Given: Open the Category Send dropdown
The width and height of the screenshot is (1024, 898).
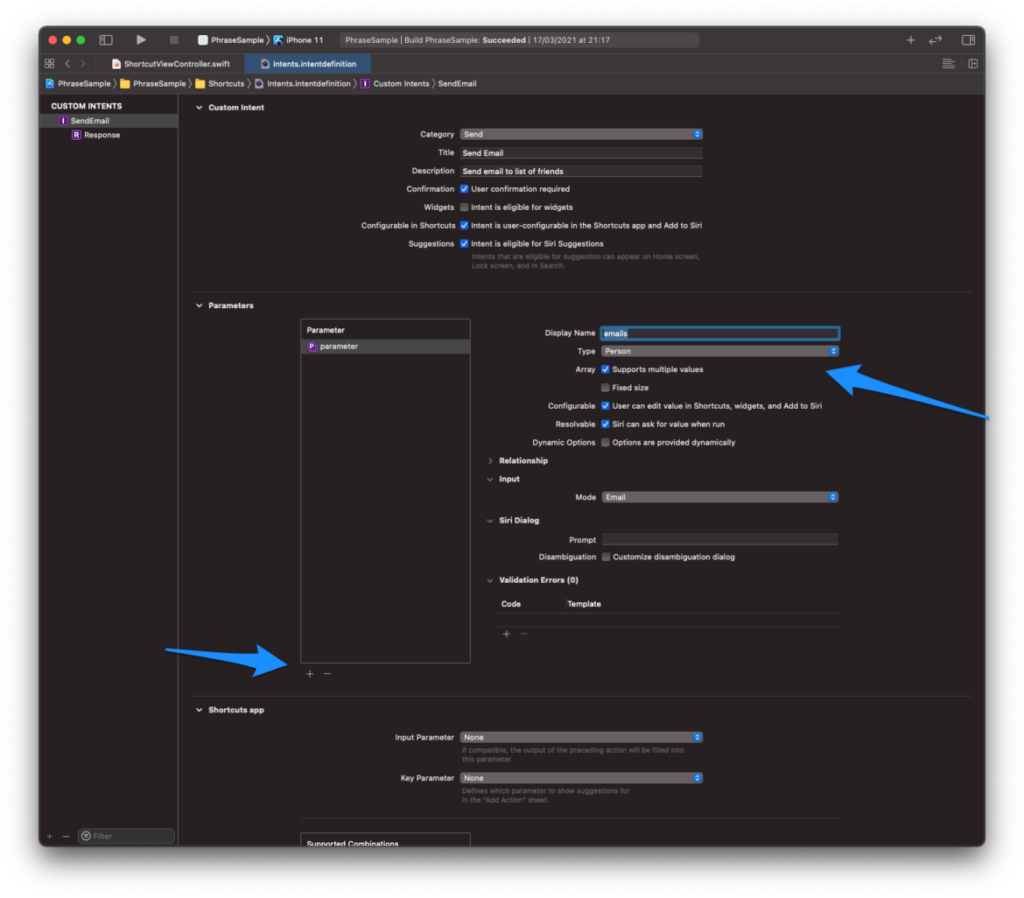Looking at the screenshot, I should click(x=581, y=134).
